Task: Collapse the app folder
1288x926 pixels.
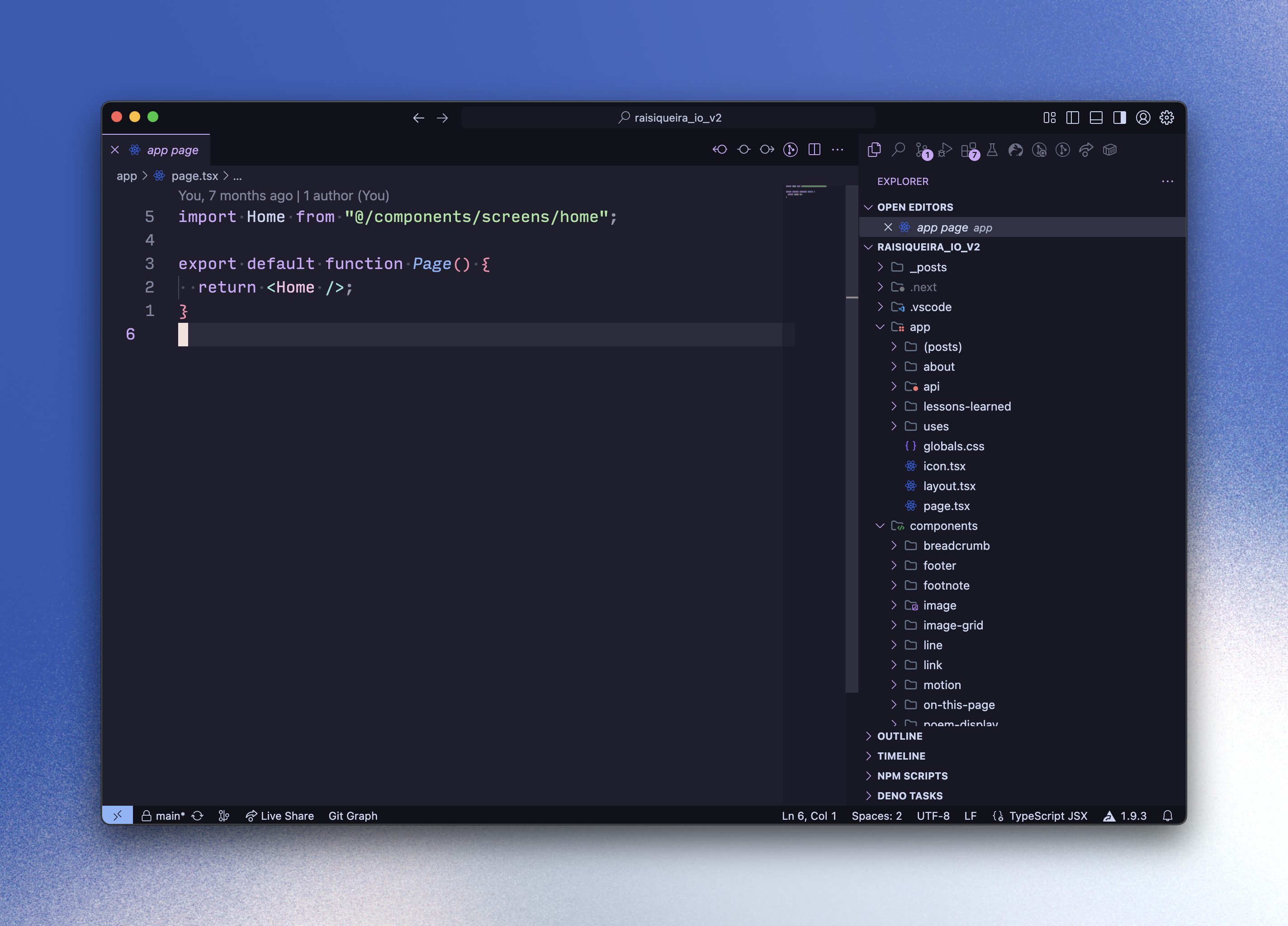Action: click(x=1022, y=326)
